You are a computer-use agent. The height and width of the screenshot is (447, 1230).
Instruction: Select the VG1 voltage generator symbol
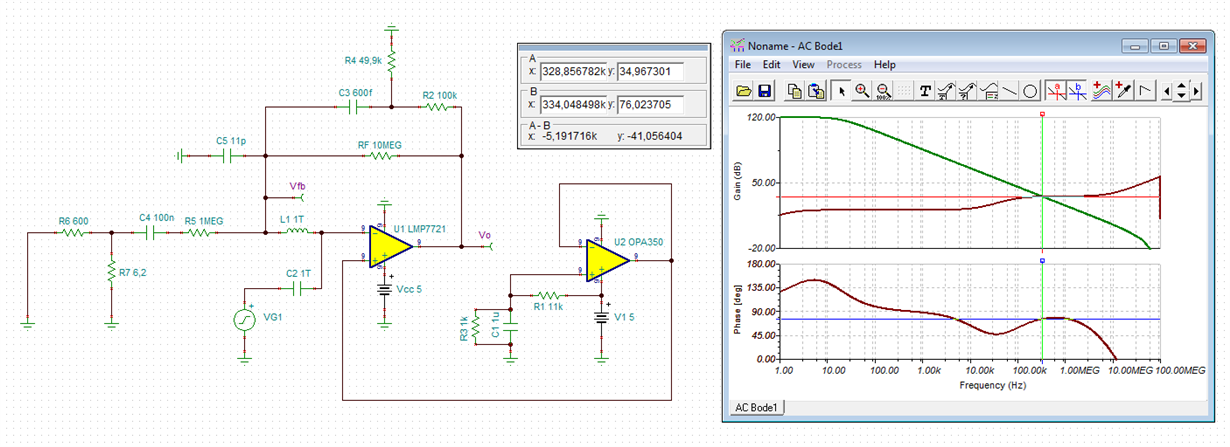pyautogui.click(x=245, y=318)
